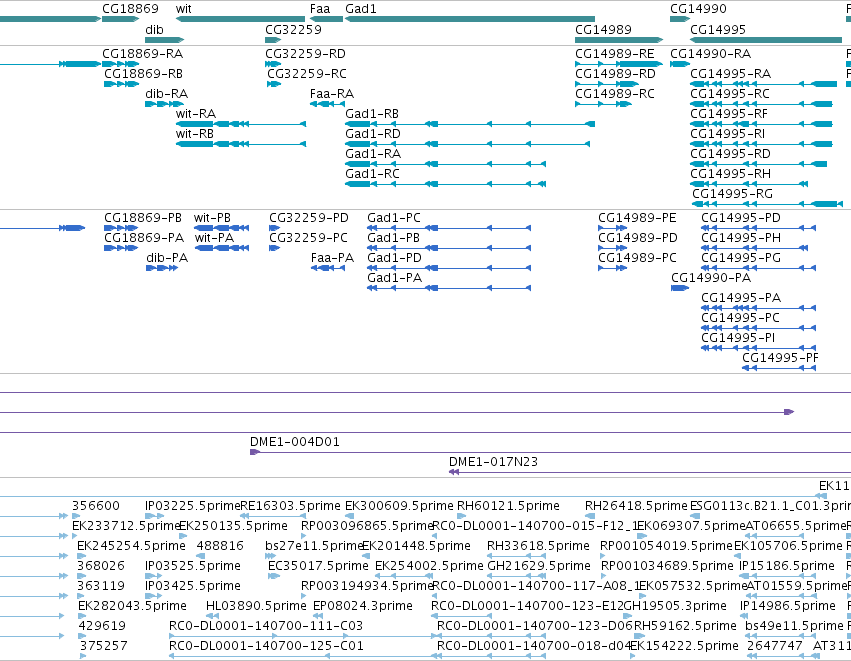Click EST EK233712.5prime
This screenshot has height=661, width=851.
[x=125, y=526]
